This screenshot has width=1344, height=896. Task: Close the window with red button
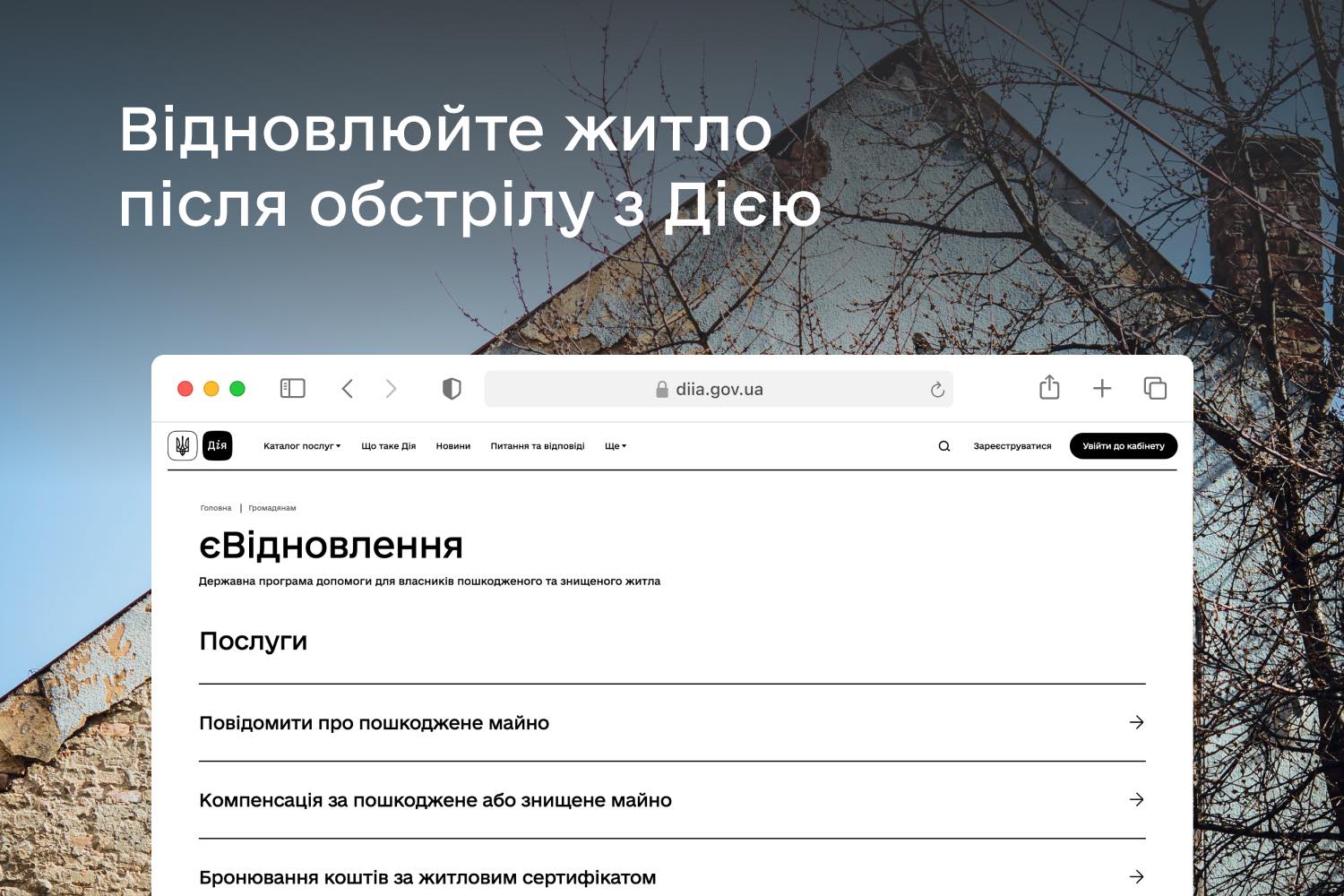tap(185, 388)
